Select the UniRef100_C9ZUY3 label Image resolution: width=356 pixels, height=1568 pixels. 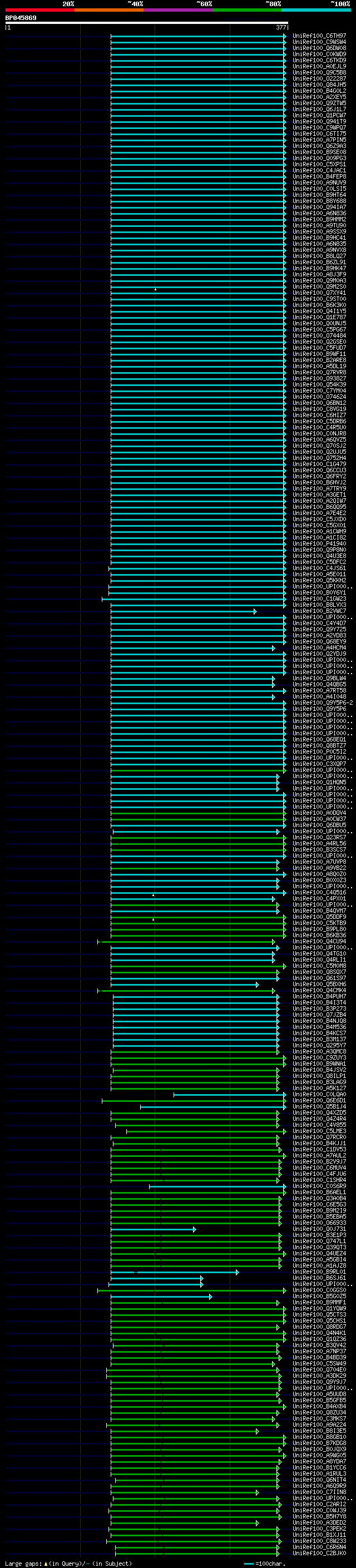tap(319, 1057)
